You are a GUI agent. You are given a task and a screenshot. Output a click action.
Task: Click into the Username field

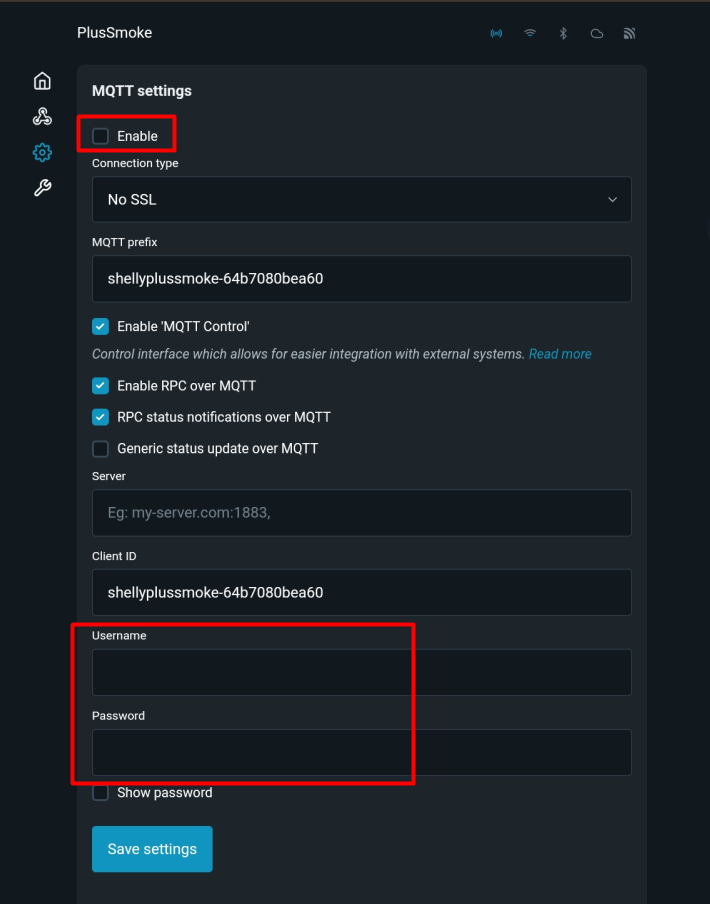(x=361, y=672)
